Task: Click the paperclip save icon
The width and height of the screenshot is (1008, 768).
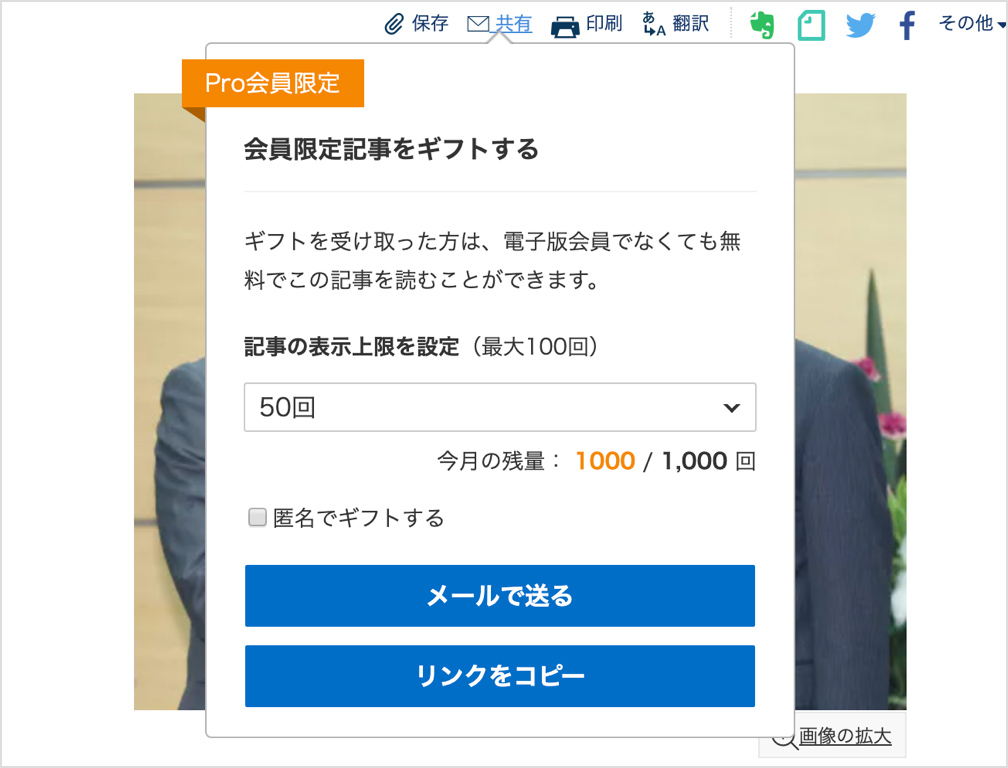Action: point(393,24)
